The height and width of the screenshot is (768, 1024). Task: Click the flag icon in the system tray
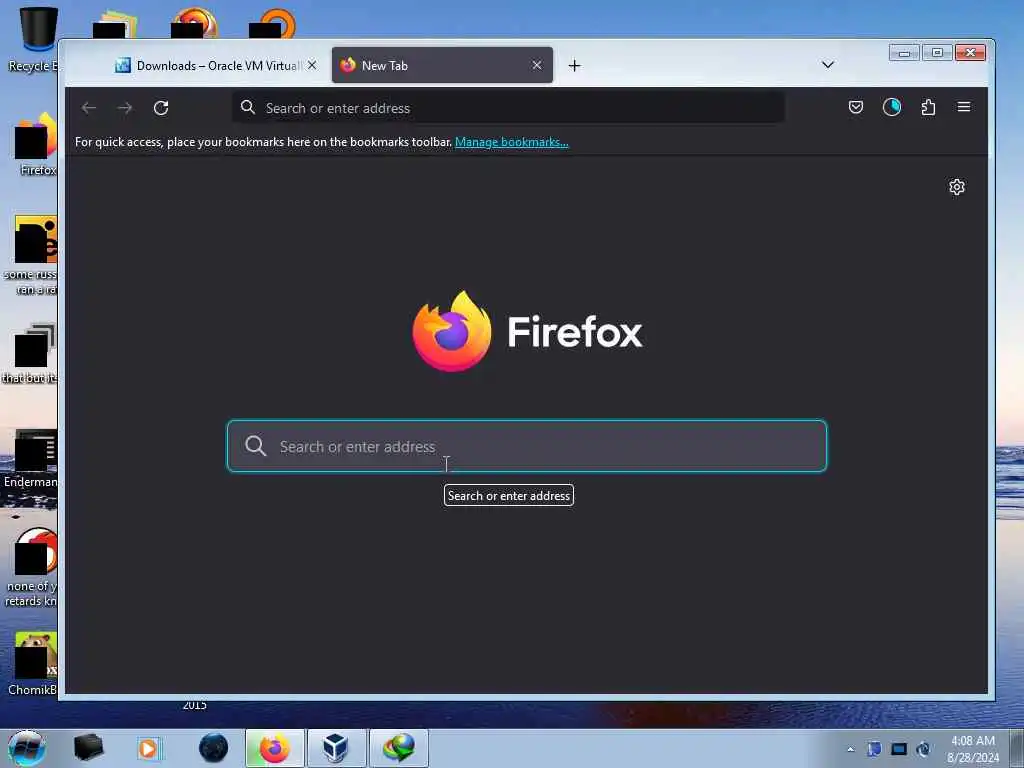(x=874, y=749)
